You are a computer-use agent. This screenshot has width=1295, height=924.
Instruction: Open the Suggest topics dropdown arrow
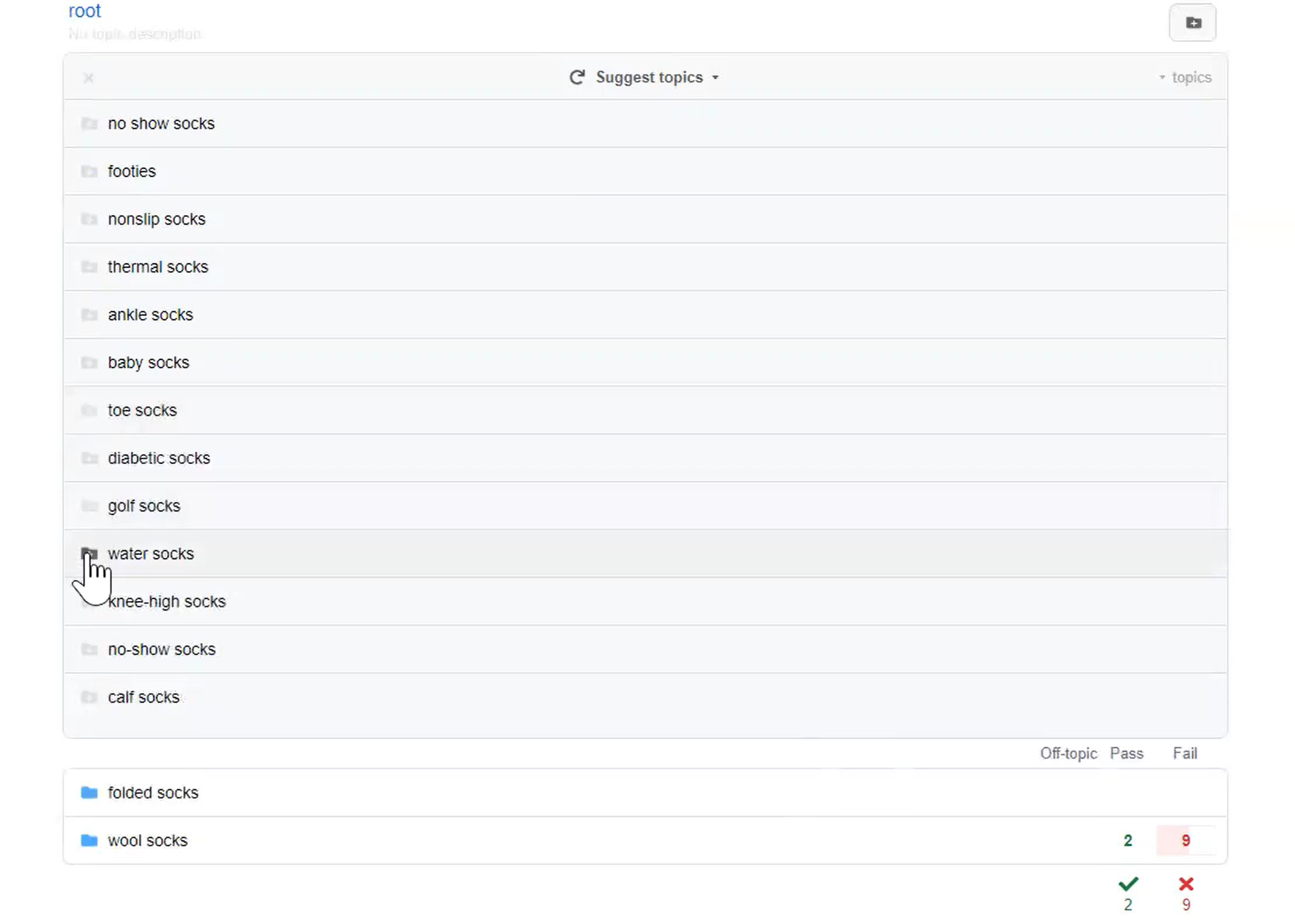(715, 78)
